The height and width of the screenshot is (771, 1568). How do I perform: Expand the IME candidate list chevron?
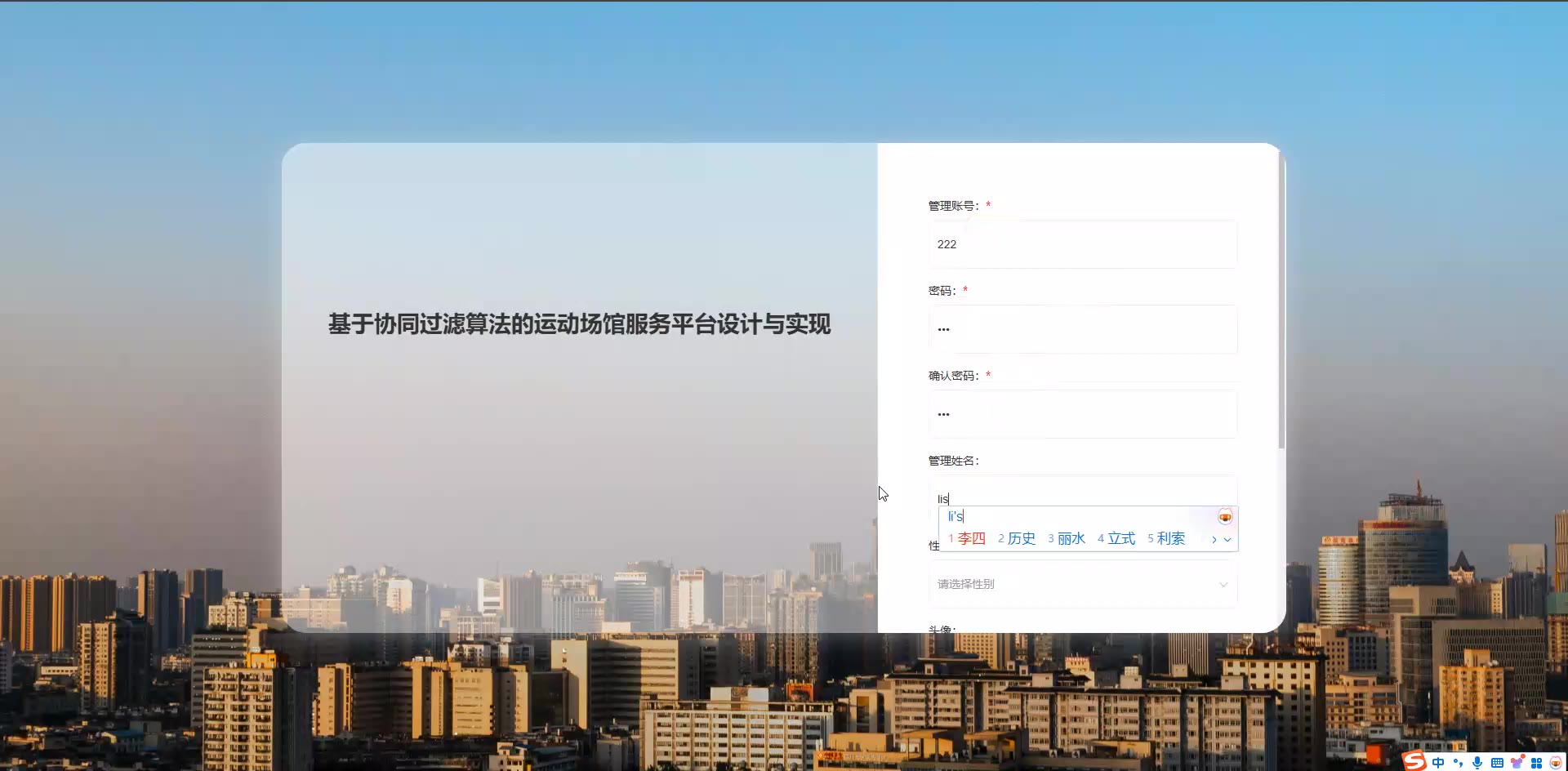(x=1227, y=539)
